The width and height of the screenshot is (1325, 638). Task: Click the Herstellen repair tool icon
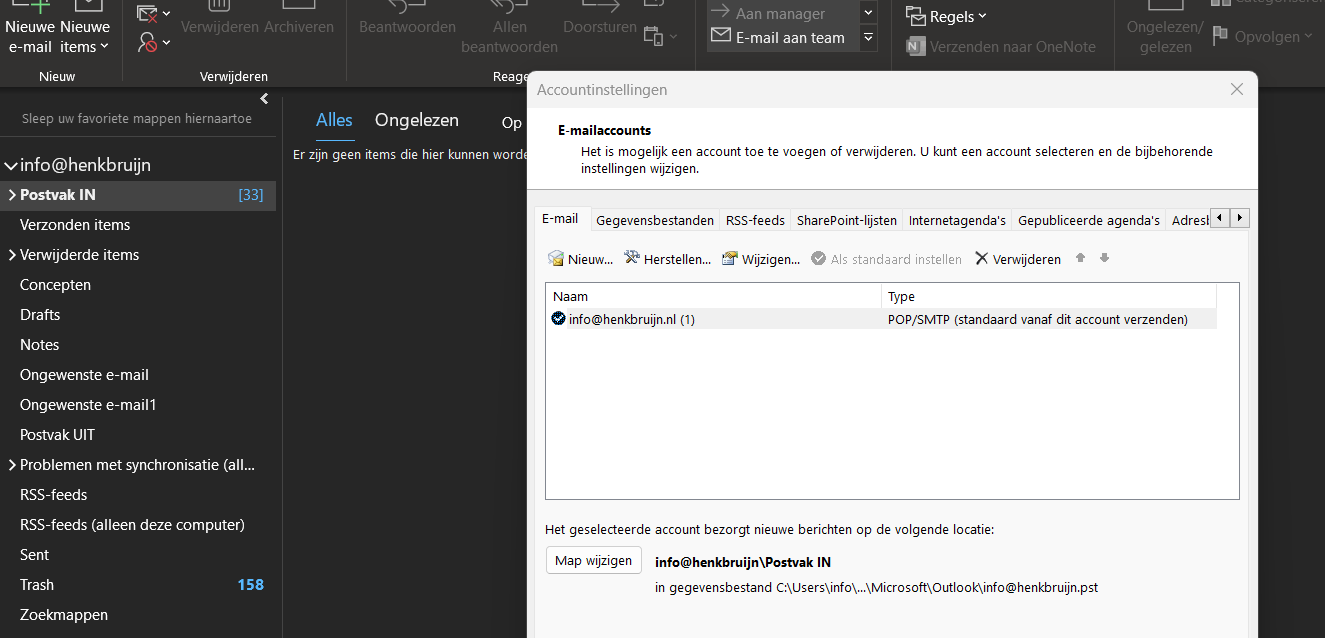click(x=632, y=259)
